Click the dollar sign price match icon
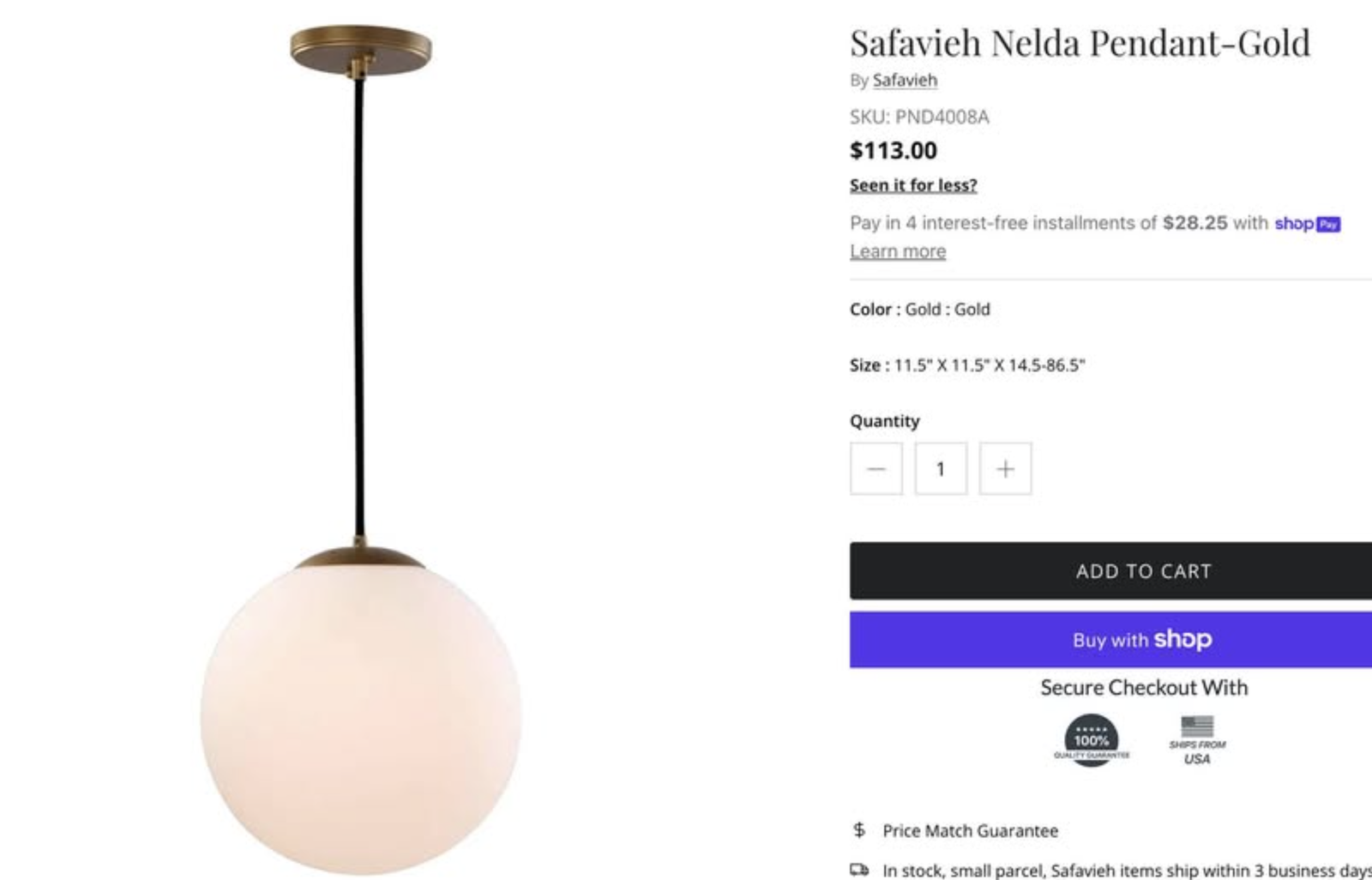Screen dimensions: 1372x880 pyautogui.click(x=859, y=829)
